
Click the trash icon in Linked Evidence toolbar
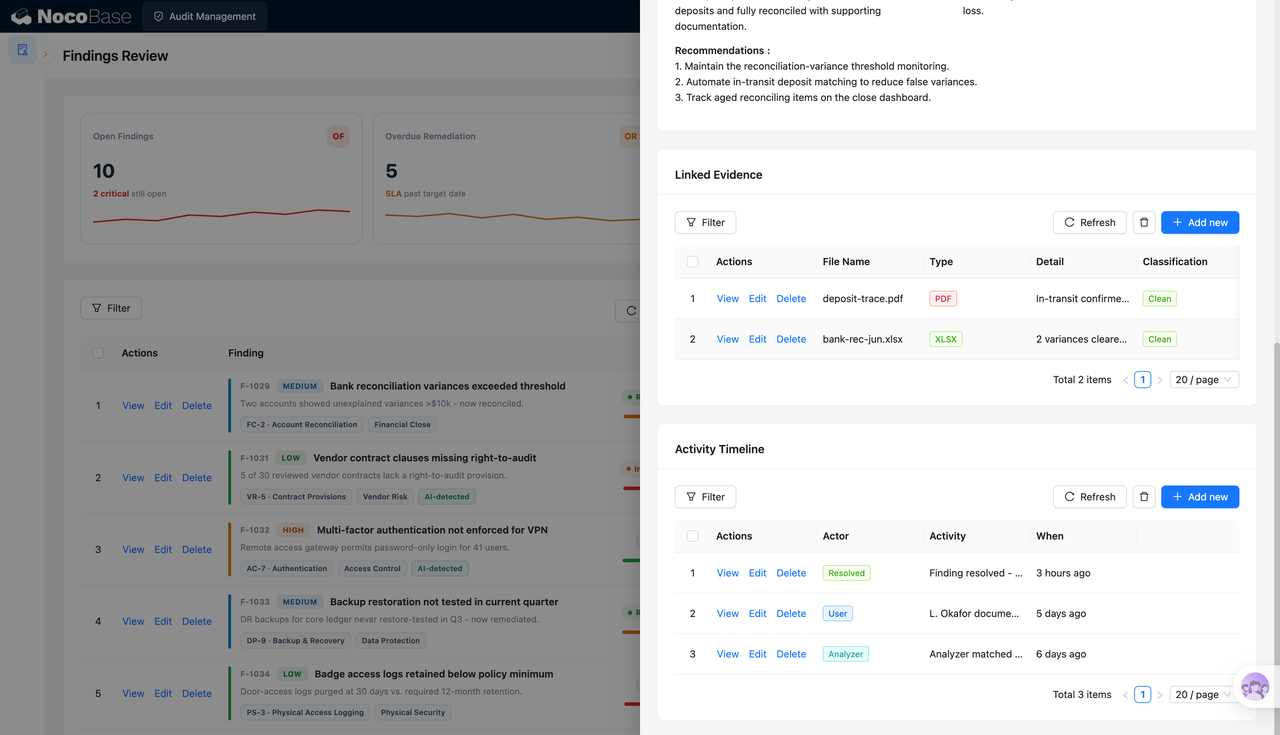1145,222
